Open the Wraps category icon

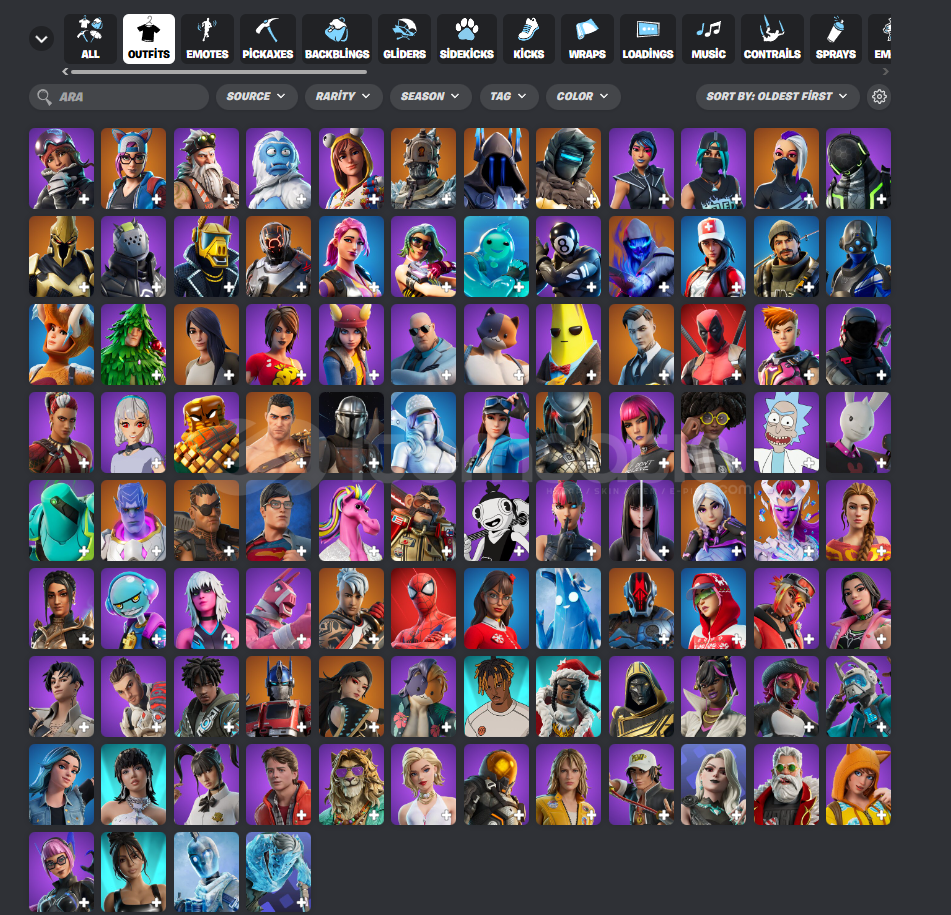pyautogui.click(x=587, y=39)
